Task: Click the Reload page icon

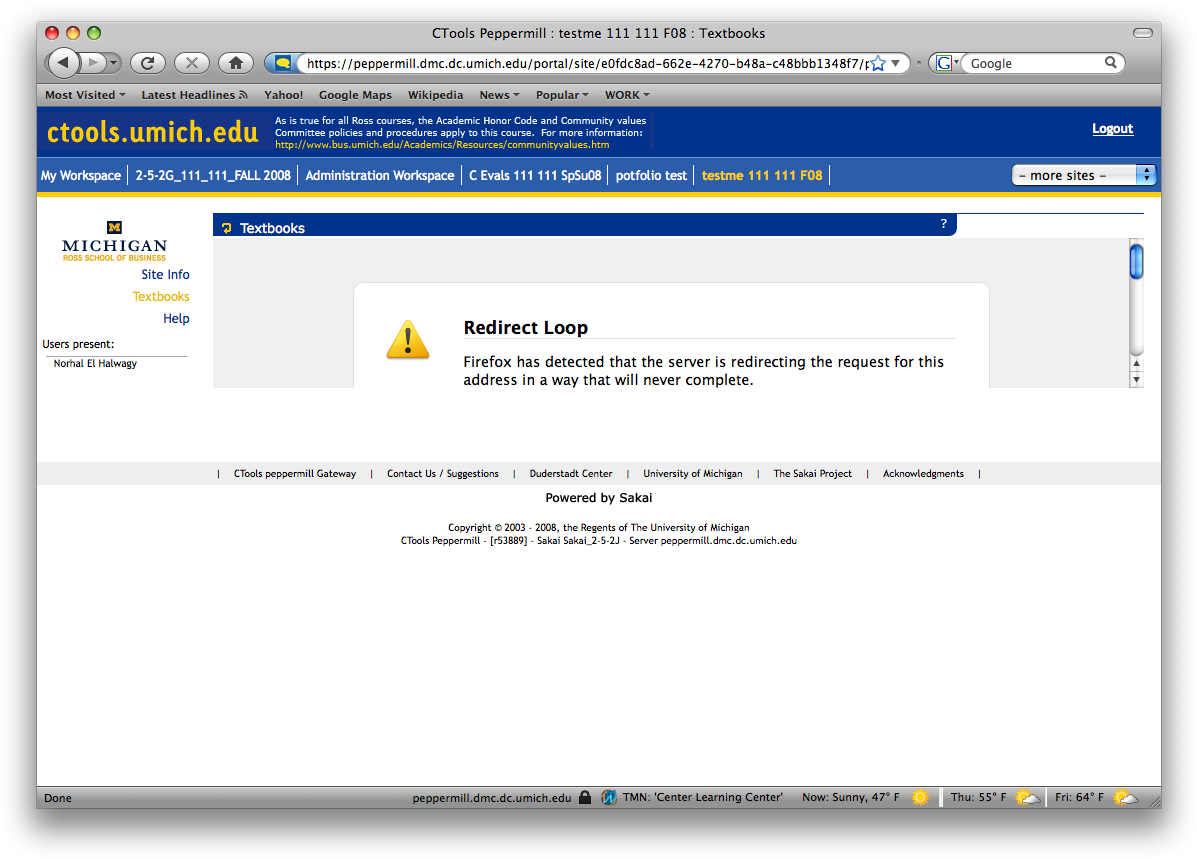Action: (147, 63)
